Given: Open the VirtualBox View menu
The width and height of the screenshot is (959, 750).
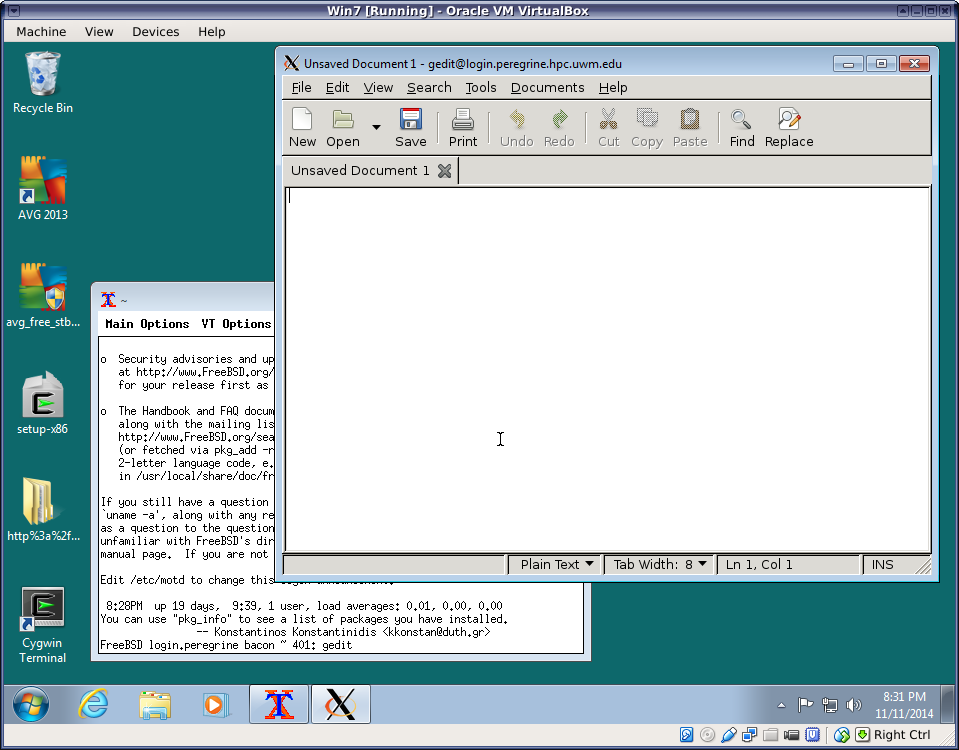Looking at the screenshot, I should [99, 32].
